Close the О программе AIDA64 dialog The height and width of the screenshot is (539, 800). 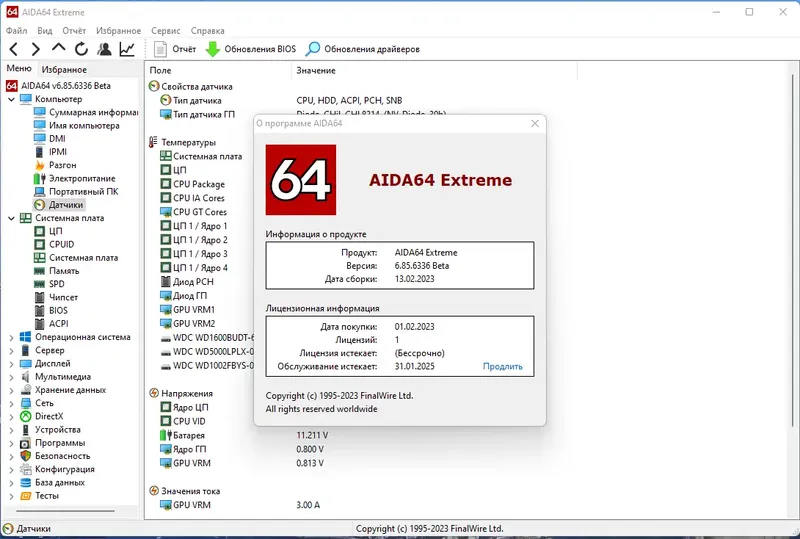click(535, 124)
